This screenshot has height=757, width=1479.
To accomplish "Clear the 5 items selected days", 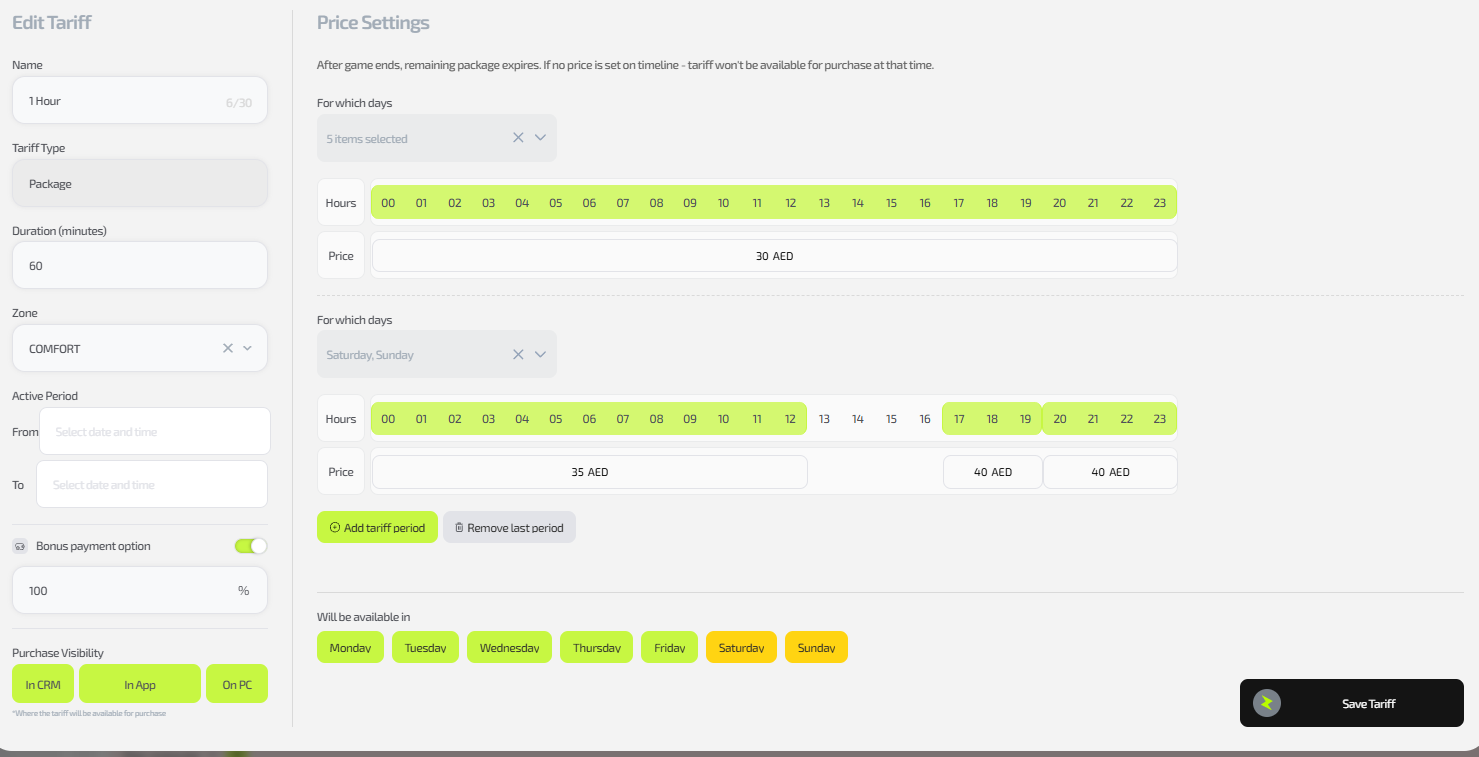I will pos(518,138).
